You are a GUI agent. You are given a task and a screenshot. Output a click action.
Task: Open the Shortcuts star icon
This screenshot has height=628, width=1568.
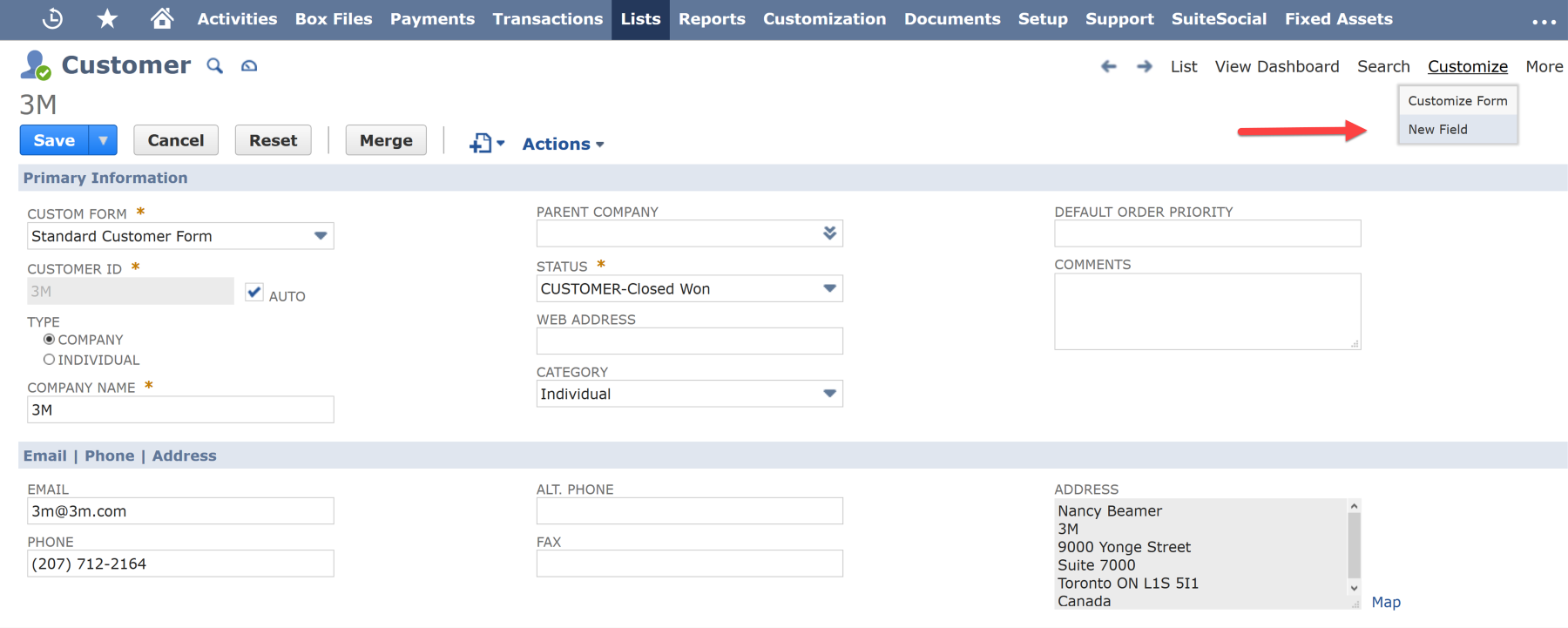[x=107, y=18]
